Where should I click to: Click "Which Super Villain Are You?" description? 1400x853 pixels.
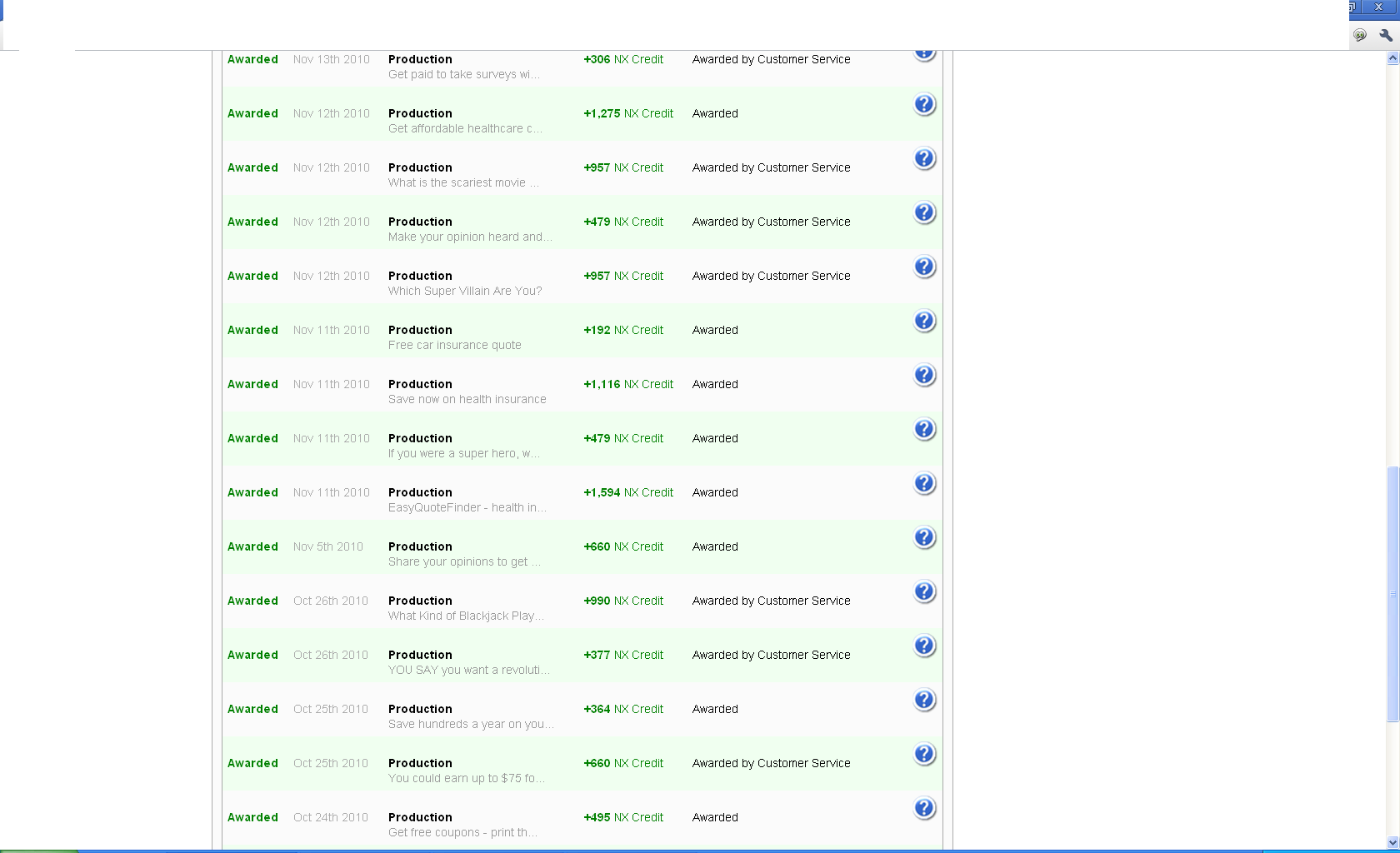coord(465,291)
